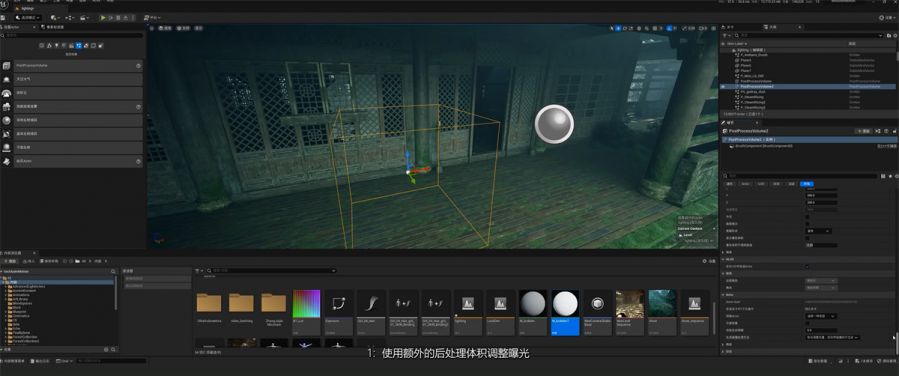Screen dimensions: 899x376
Task: Open the viewport camera speed setting
Action: 703,28
